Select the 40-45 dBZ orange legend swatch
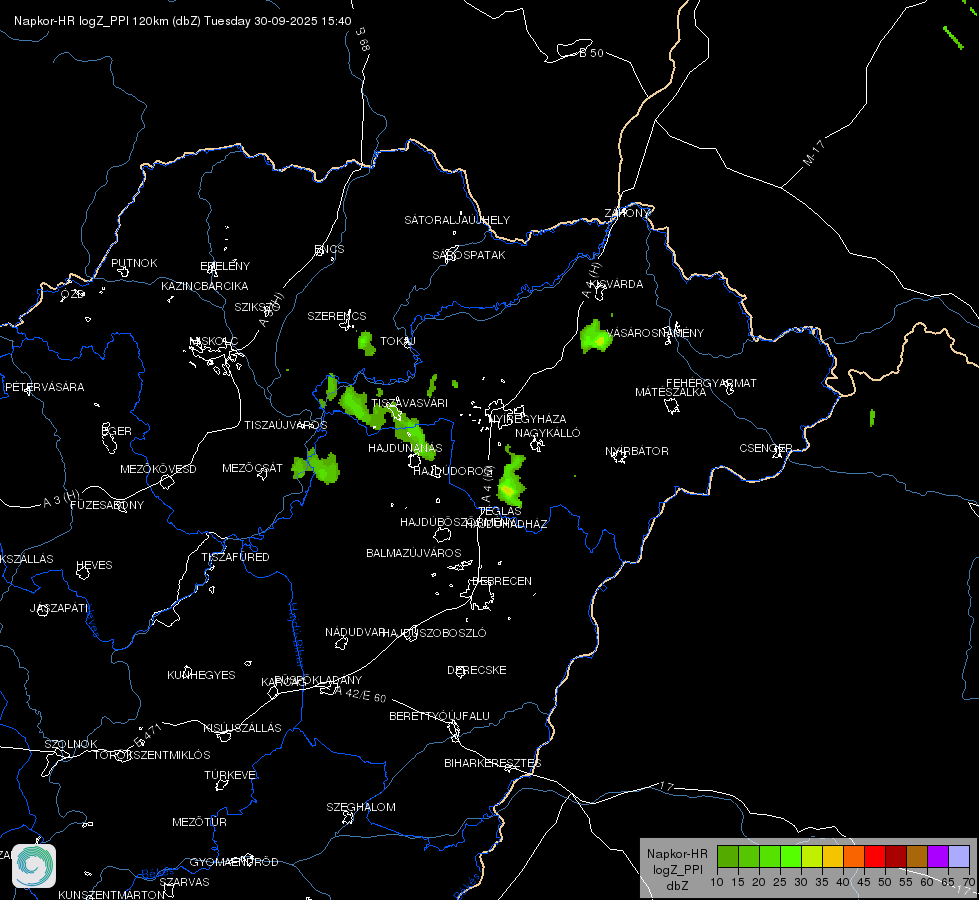The image size is (979, 900). 854,857
